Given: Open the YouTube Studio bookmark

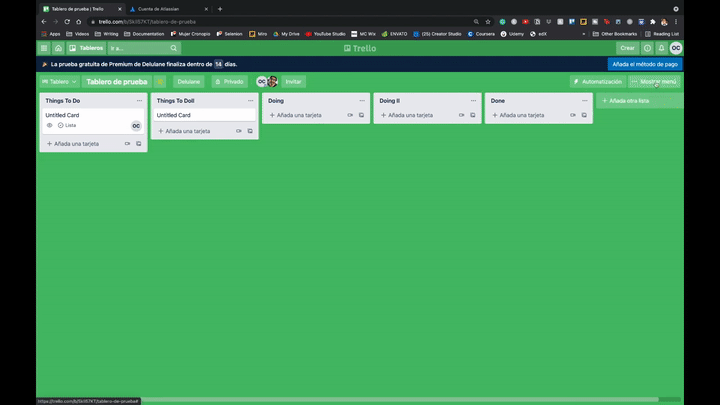Looking at the screenshot, I should [x=326, y=34].
